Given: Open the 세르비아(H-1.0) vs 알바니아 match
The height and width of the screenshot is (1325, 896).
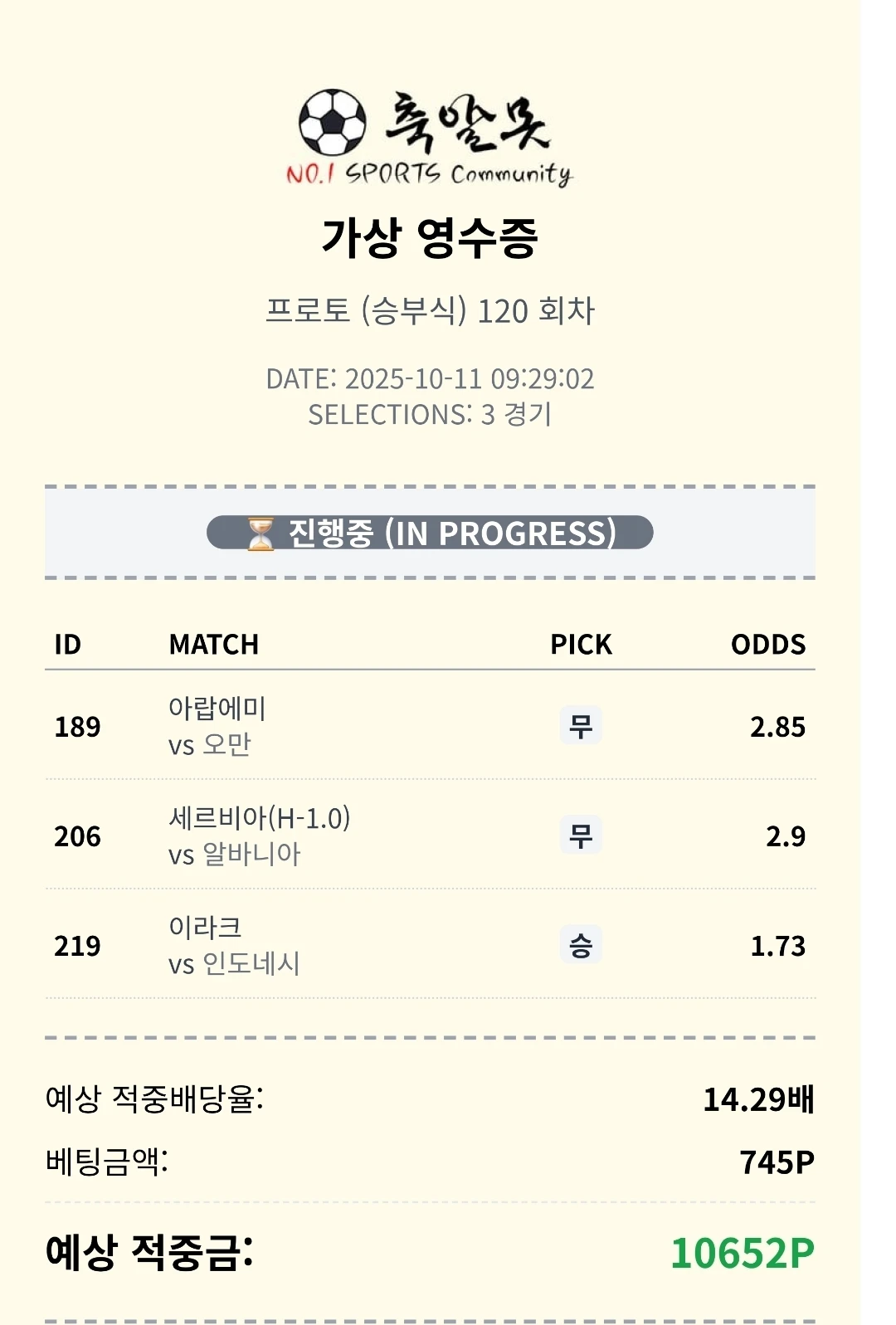Looking at the screenshot, I should pyautogui.click(x=259, y=835).
